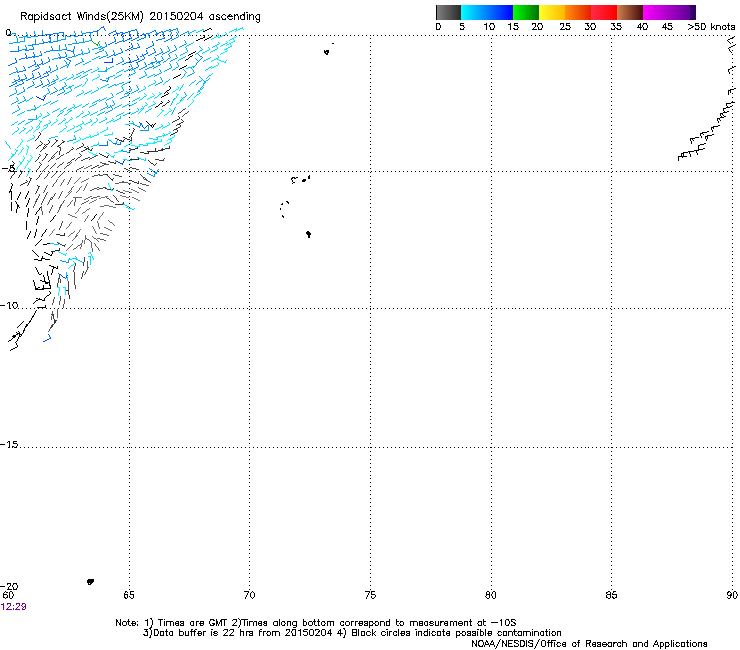Click the black island mark near 72.5E, 7S

pyautogui.click(x=308, y=234)
